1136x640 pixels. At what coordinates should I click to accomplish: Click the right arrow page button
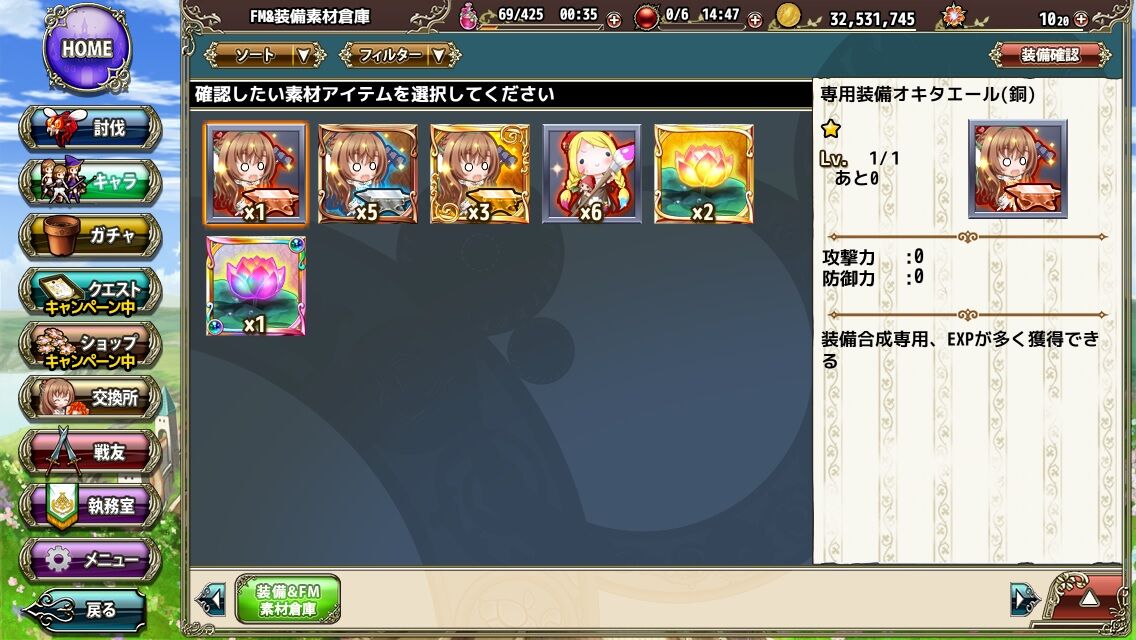[1025, 599]
